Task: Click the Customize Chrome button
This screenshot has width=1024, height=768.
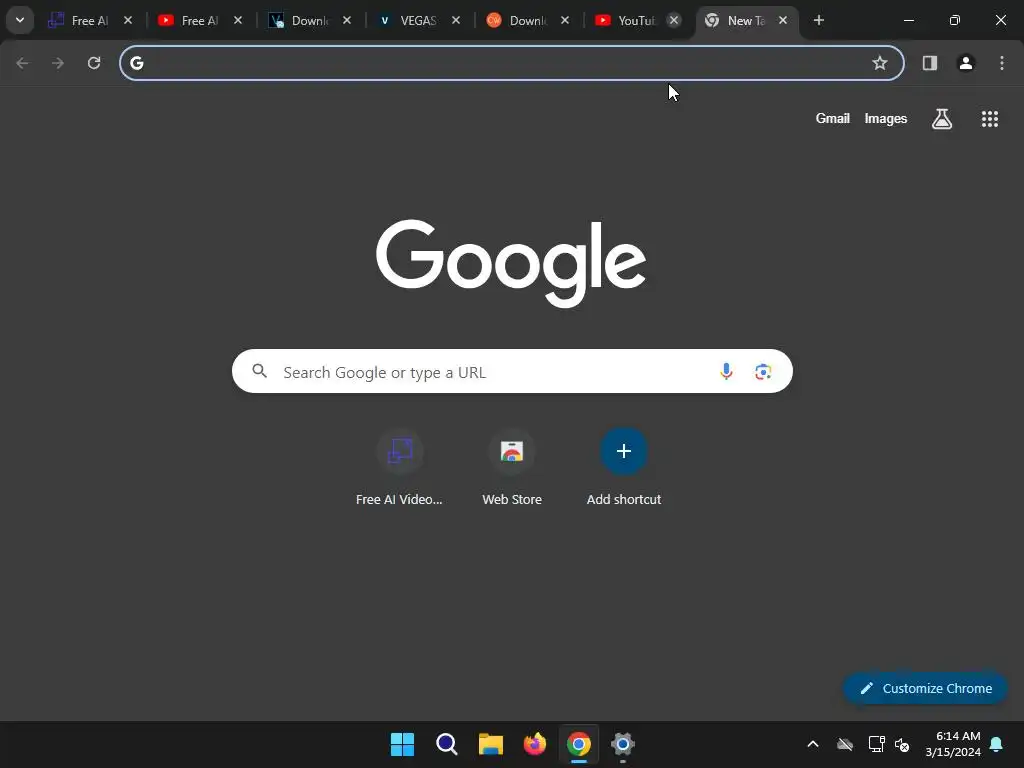Action: click(x=925, y=688)
